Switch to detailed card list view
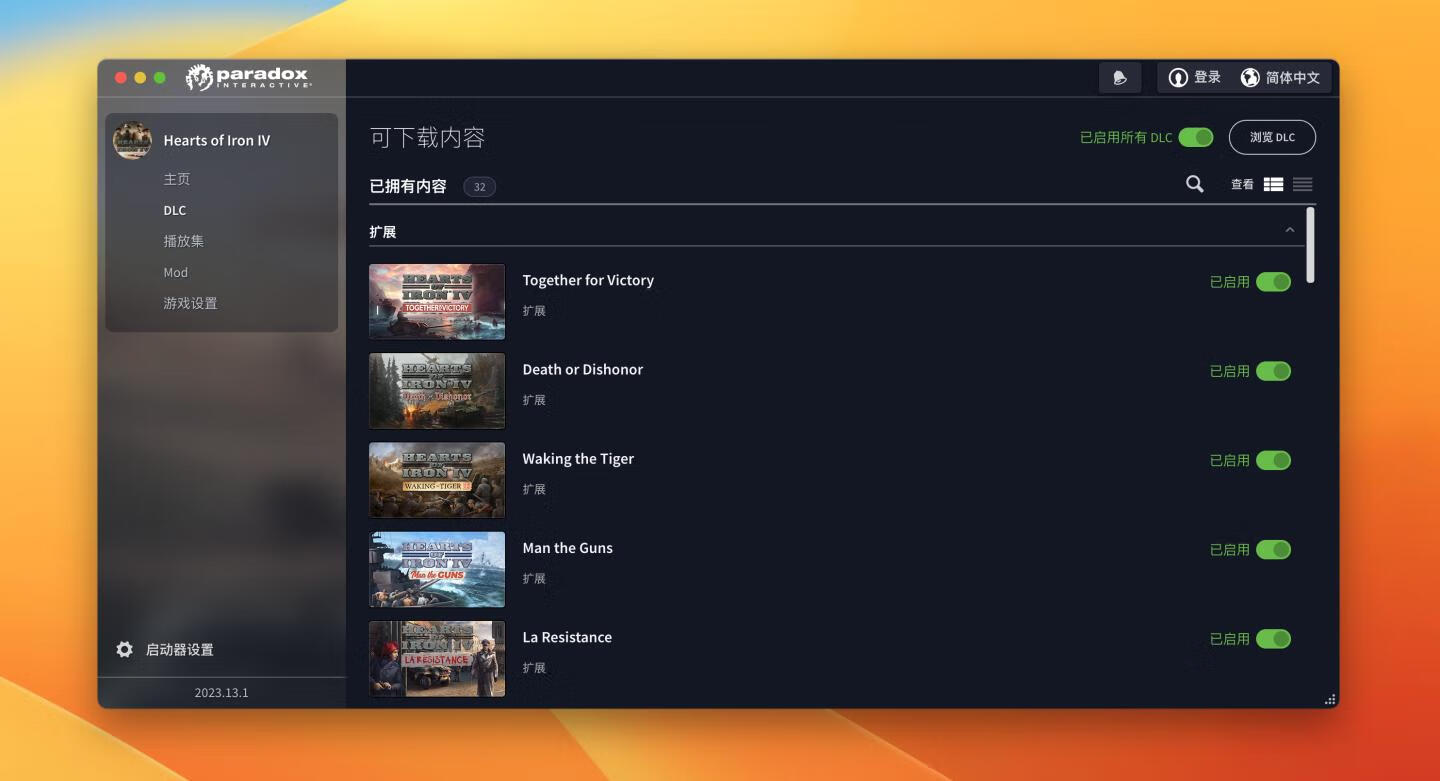Screen dimensions: 1440x781 click(x=1273, y=184)
